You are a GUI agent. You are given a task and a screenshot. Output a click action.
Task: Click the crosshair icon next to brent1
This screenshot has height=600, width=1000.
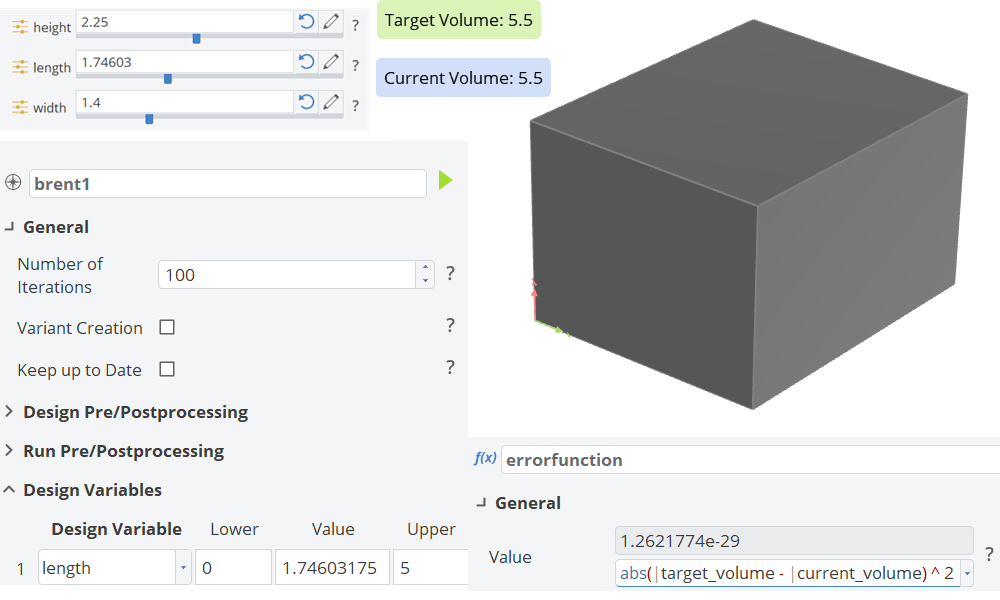(15, 182)
